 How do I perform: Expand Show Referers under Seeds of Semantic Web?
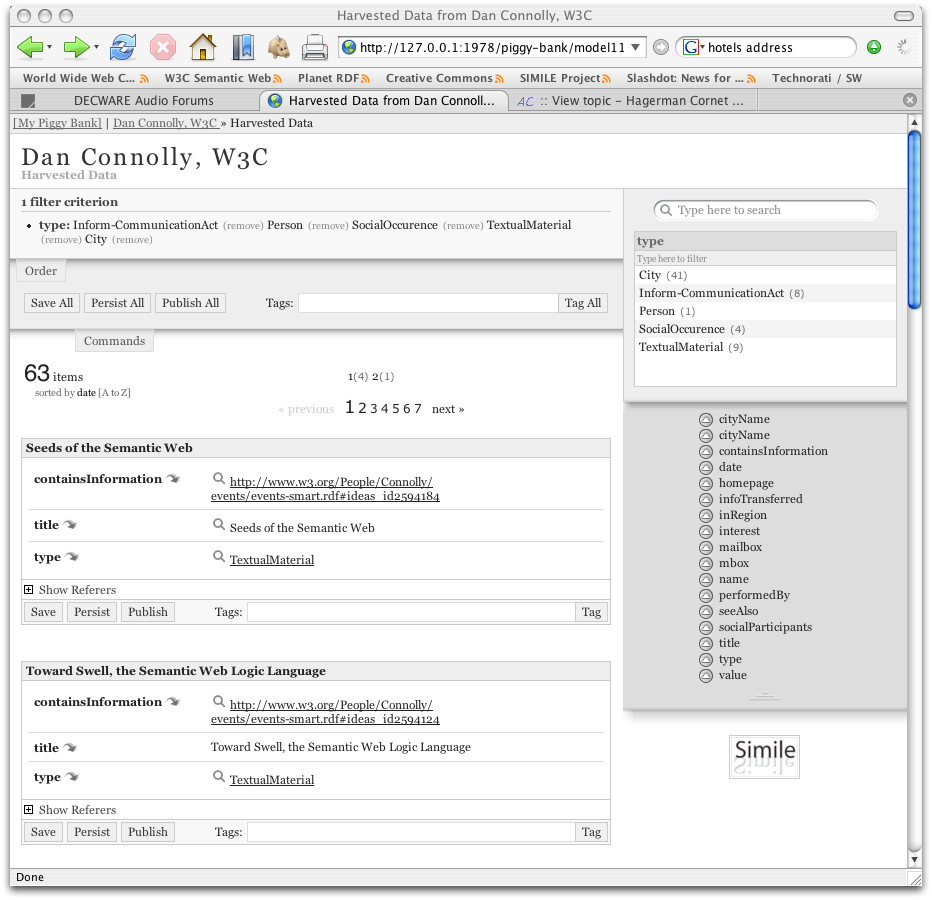[x=29, y=590]
